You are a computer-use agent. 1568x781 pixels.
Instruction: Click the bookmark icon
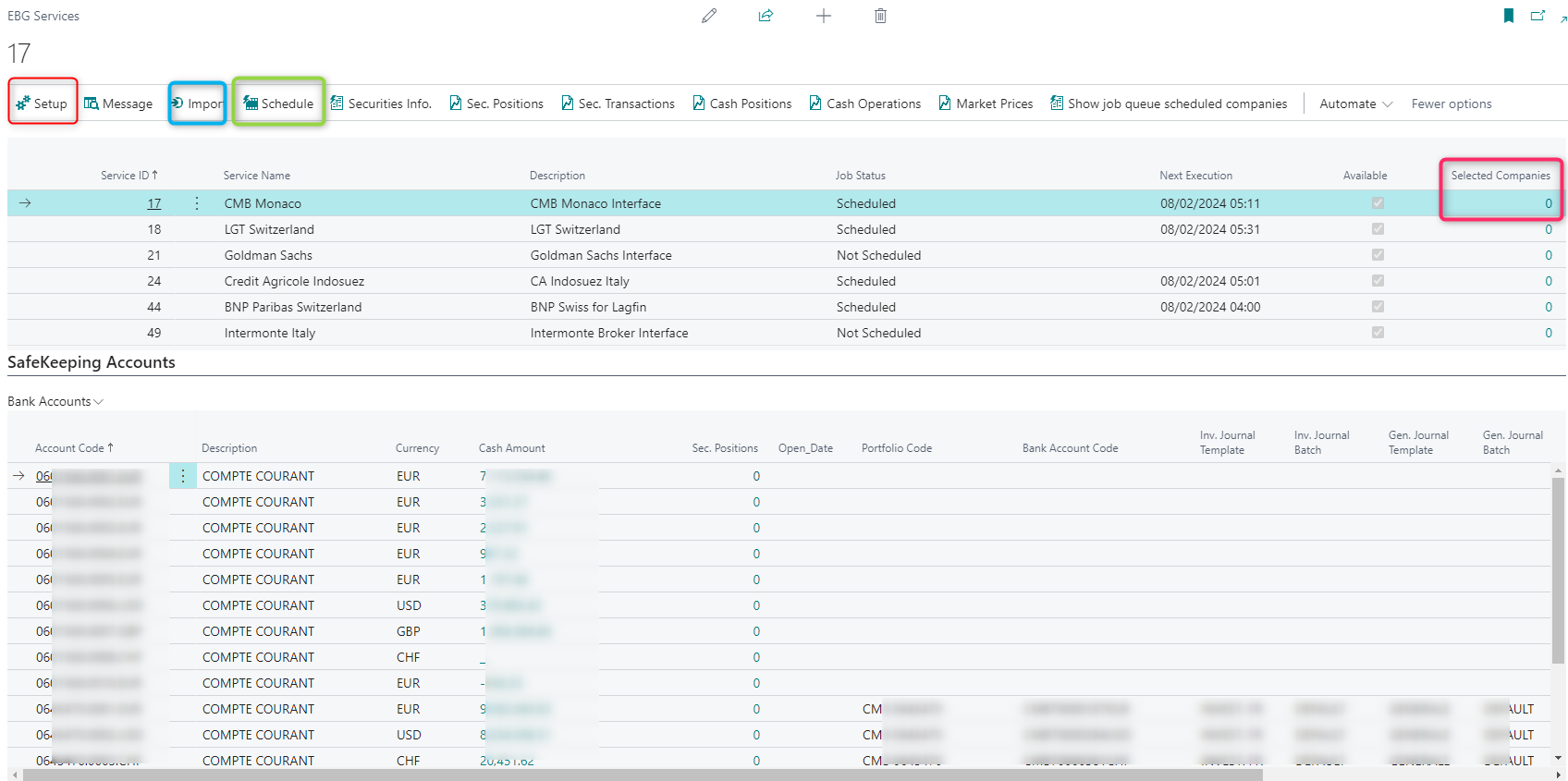[x=1509, y=16]
